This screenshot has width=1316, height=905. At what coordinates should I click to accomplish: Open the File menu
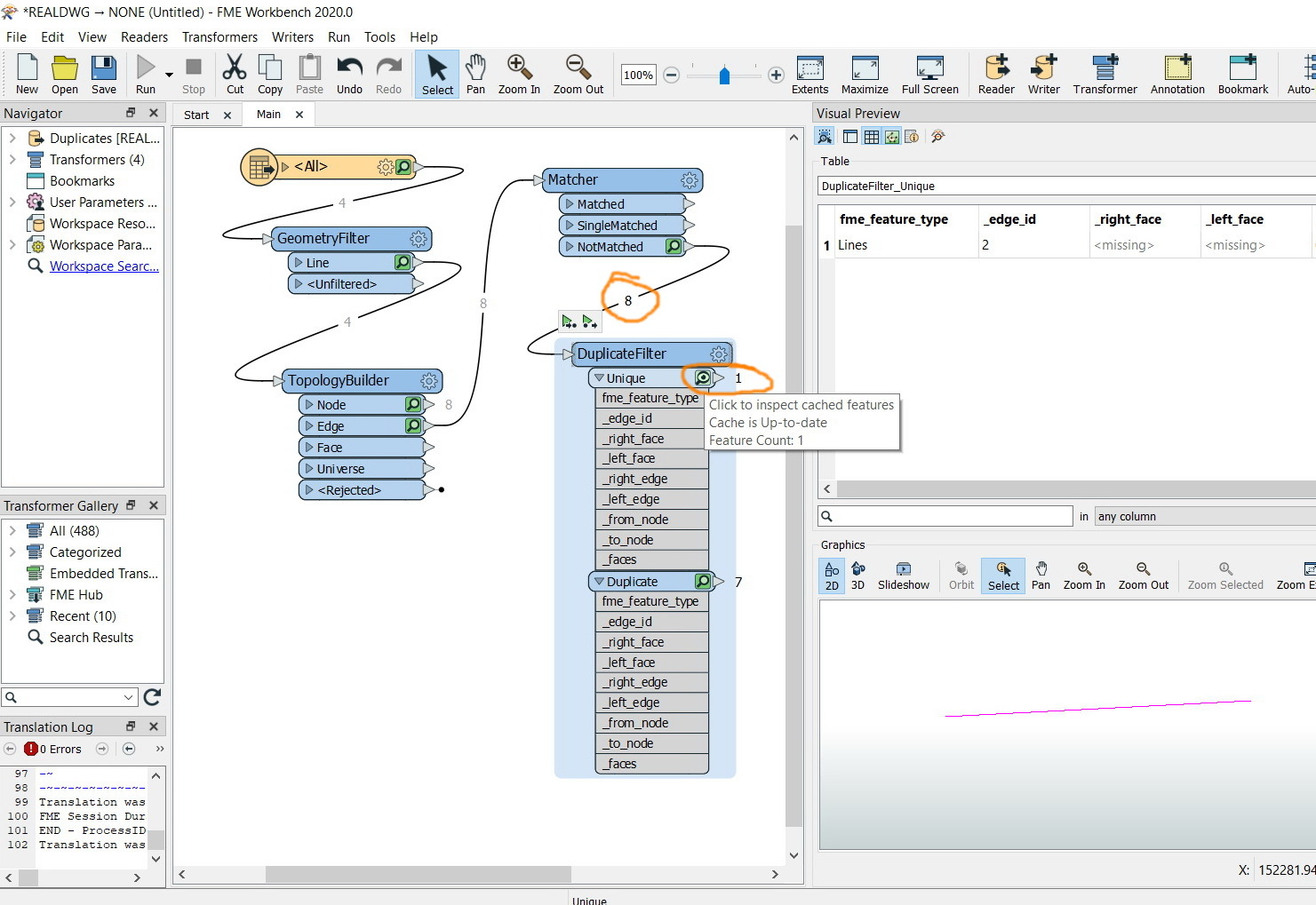16,37
